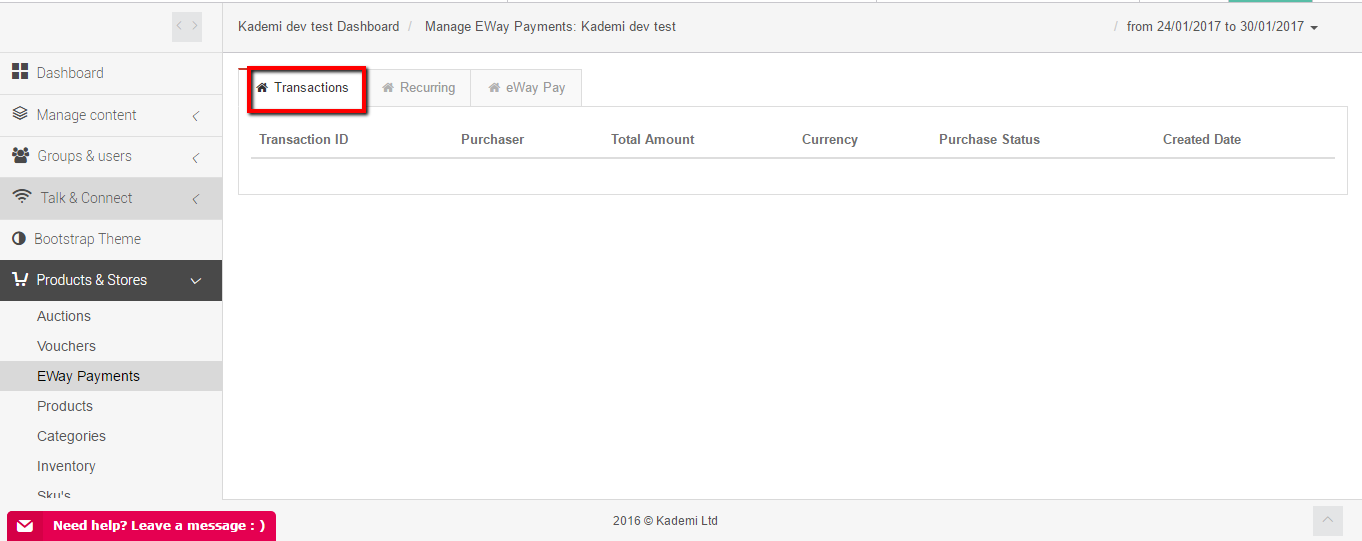Open Dashboard in the sidebar

coord(111,73)
